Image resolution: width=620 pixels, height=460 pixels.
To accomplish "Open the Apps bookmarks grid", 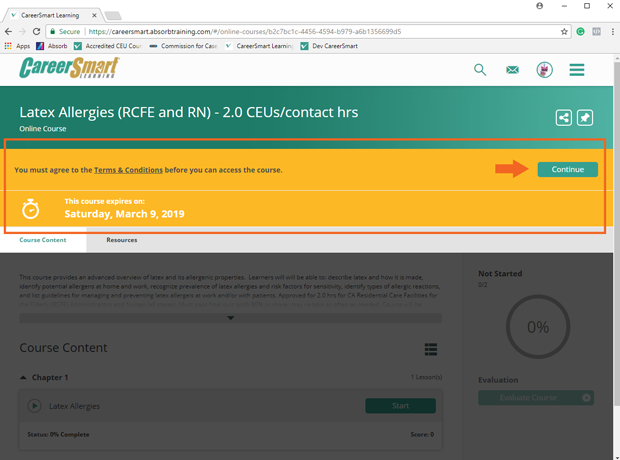I will pos(17,46).
